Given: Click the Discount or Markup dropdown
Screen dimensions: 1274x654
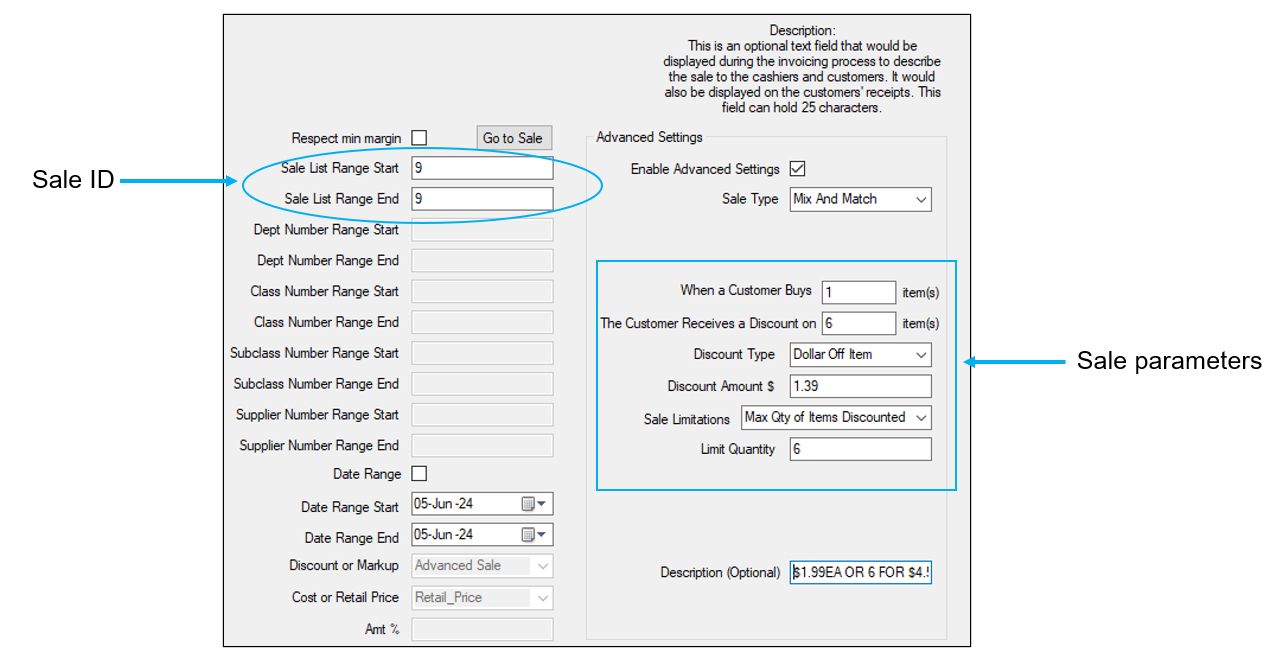Looking at the screenshot, I should (x=482, y=566).
